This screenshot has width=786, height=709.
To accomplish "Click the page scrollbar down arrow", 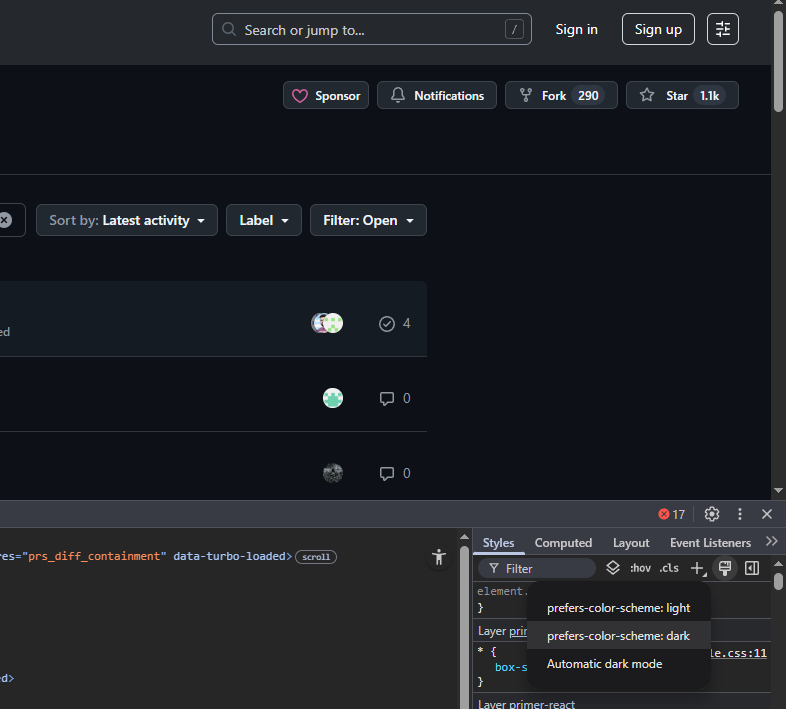I will tap(778, 490).
